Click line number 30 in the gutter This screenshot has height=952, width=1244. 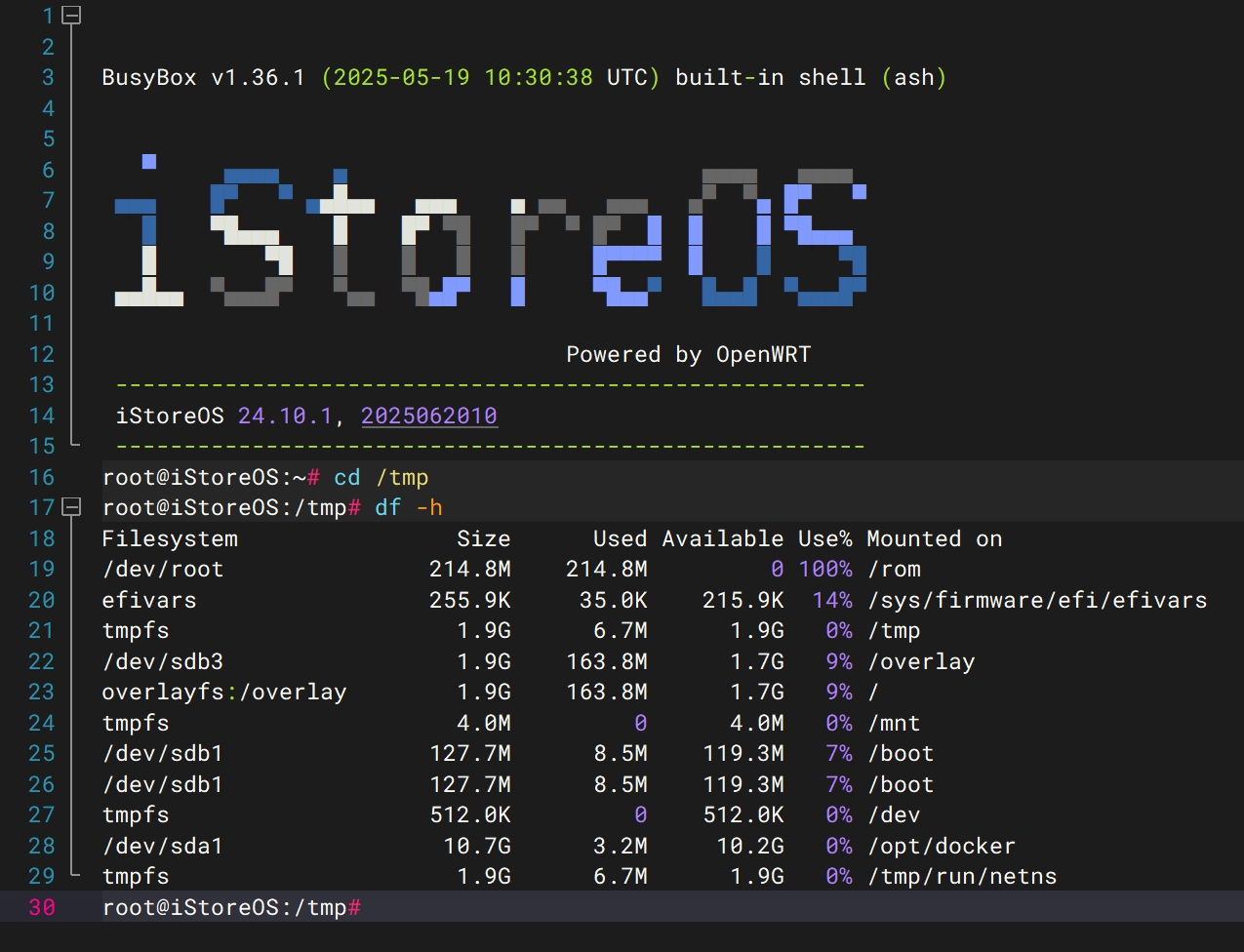[41, 907]
